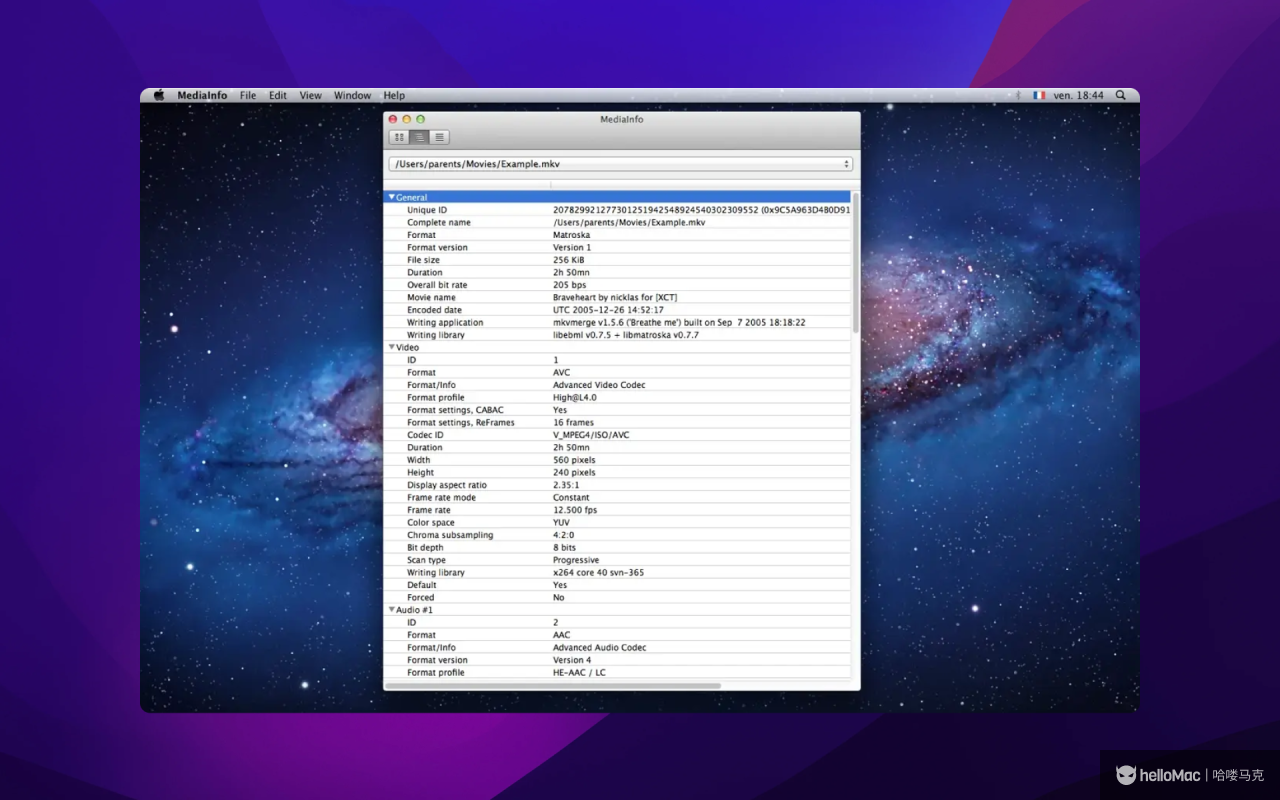Open the Example.mkv file path dropdown
Screen dimensions: 1280x800
(x=620, y=164)
